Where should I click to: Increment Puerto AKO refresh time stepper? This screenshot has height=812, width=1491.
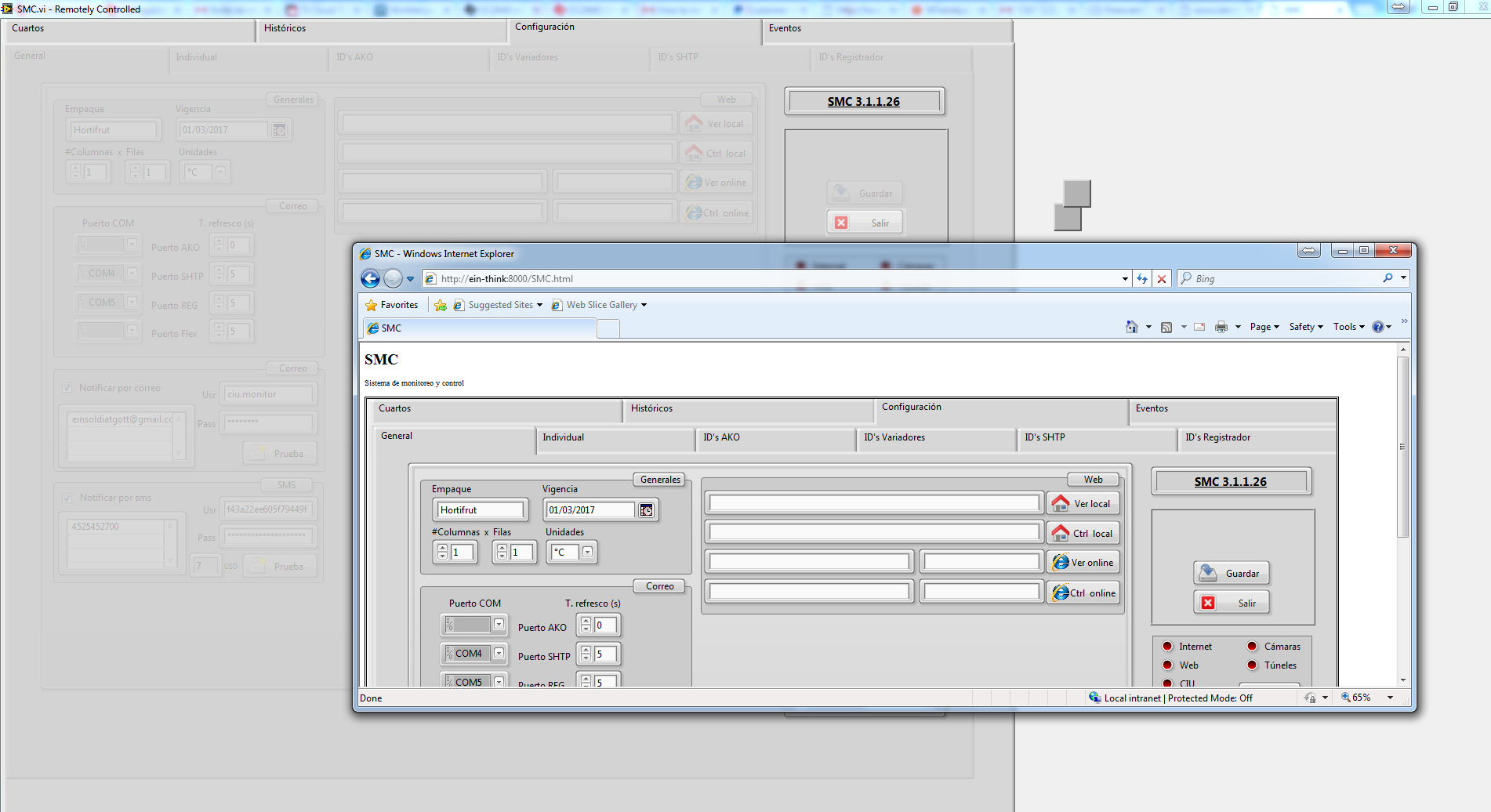coord(586,621)
